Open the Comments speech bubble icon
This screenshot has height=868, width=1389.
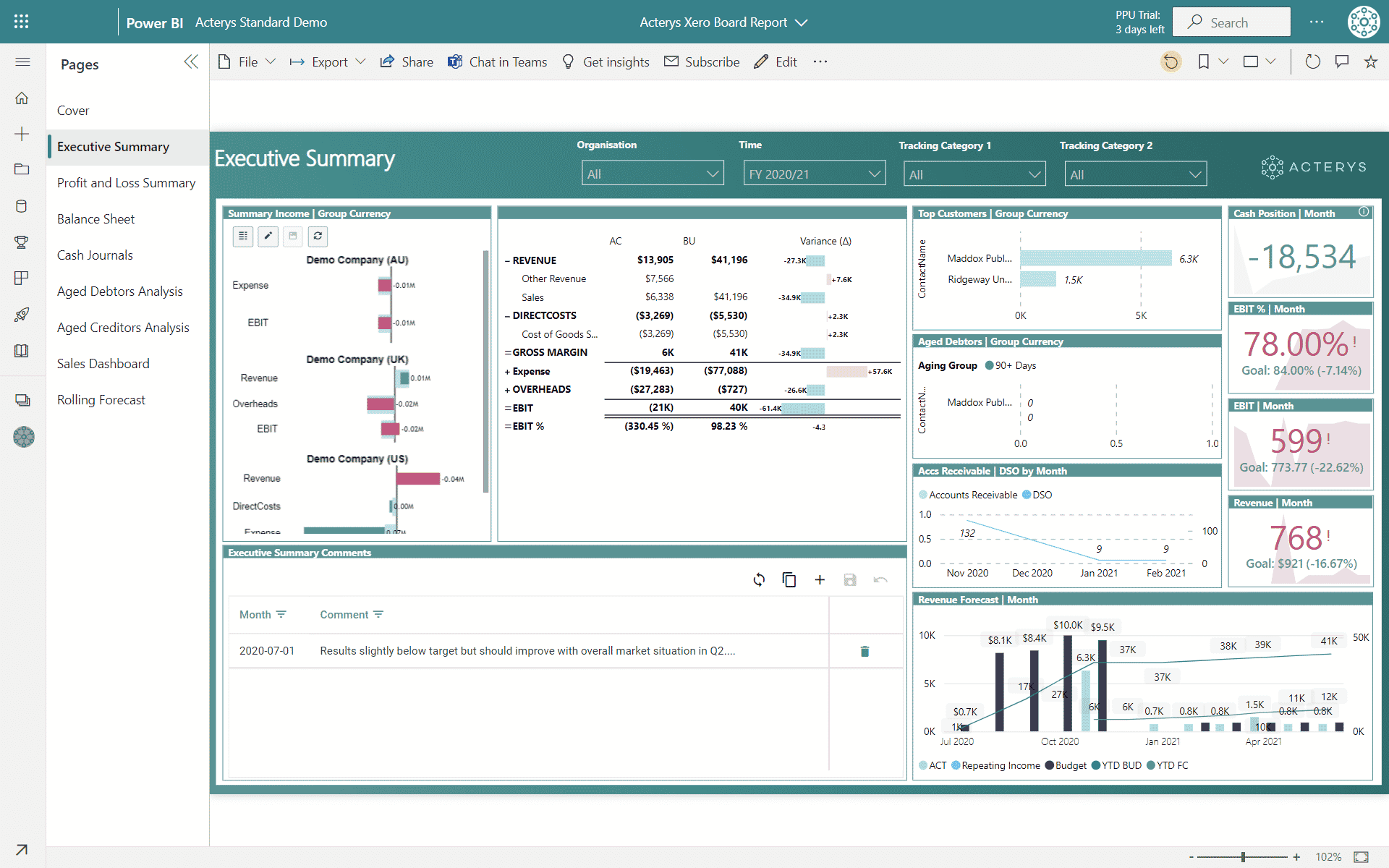(1342, 62)
